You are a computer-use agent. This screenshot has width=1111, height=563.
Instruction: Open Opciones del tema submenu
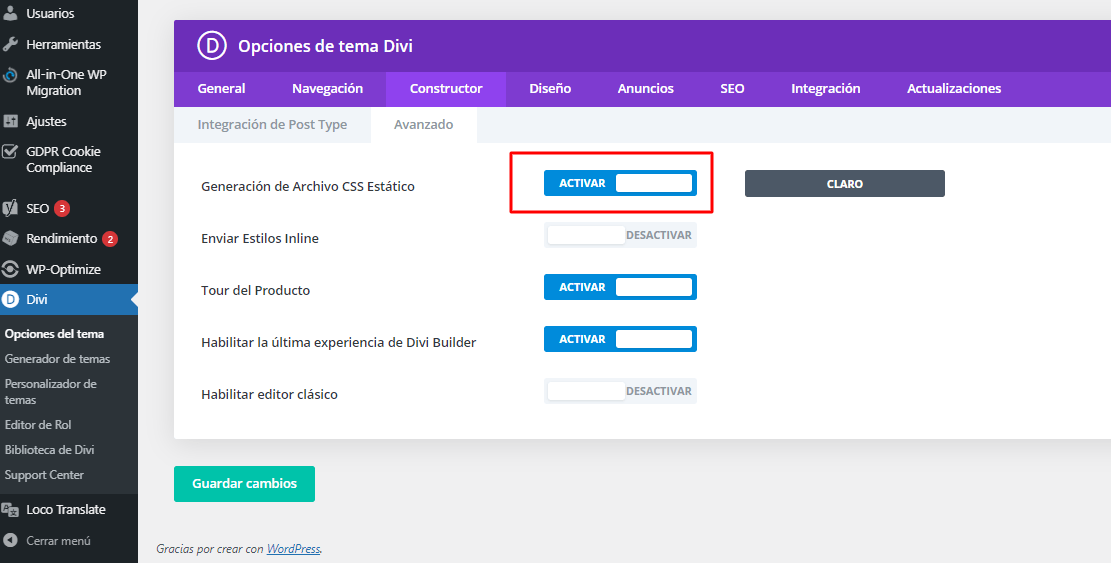[x=55, y=334]
